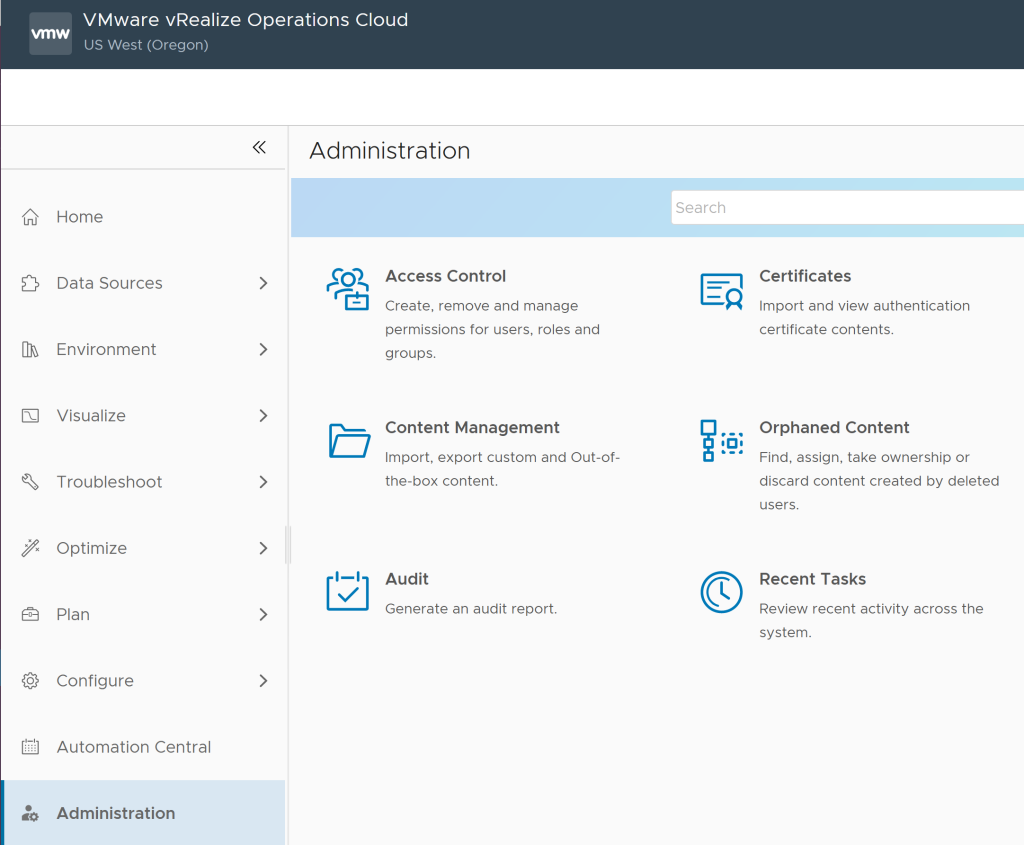
Task: Click the Administration search field
Action: (x=845, y=208)
